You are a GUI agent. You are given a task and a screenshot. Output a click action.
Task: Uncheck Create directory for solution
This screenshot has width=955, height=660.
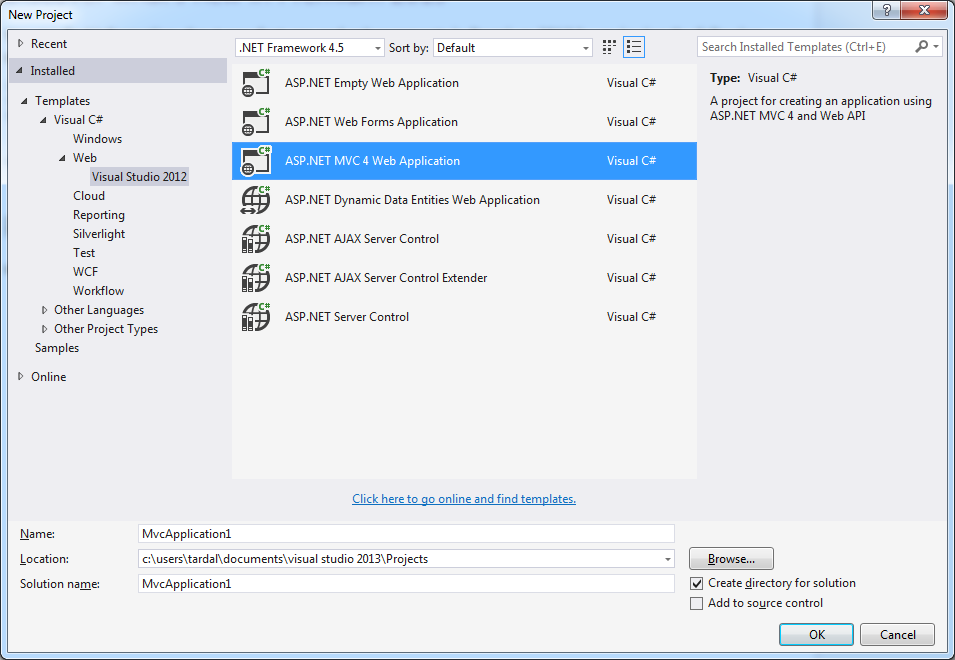coord(697,583)
